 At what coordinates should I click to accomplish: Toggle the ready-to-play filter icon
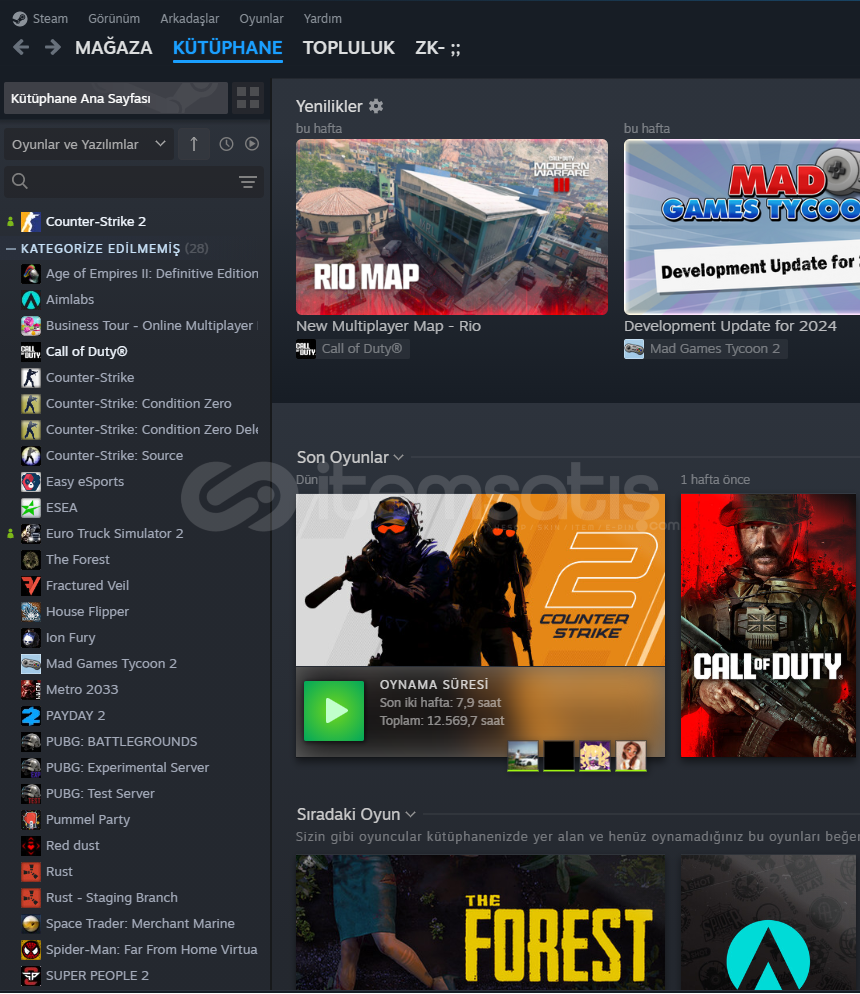click(252, 144)
